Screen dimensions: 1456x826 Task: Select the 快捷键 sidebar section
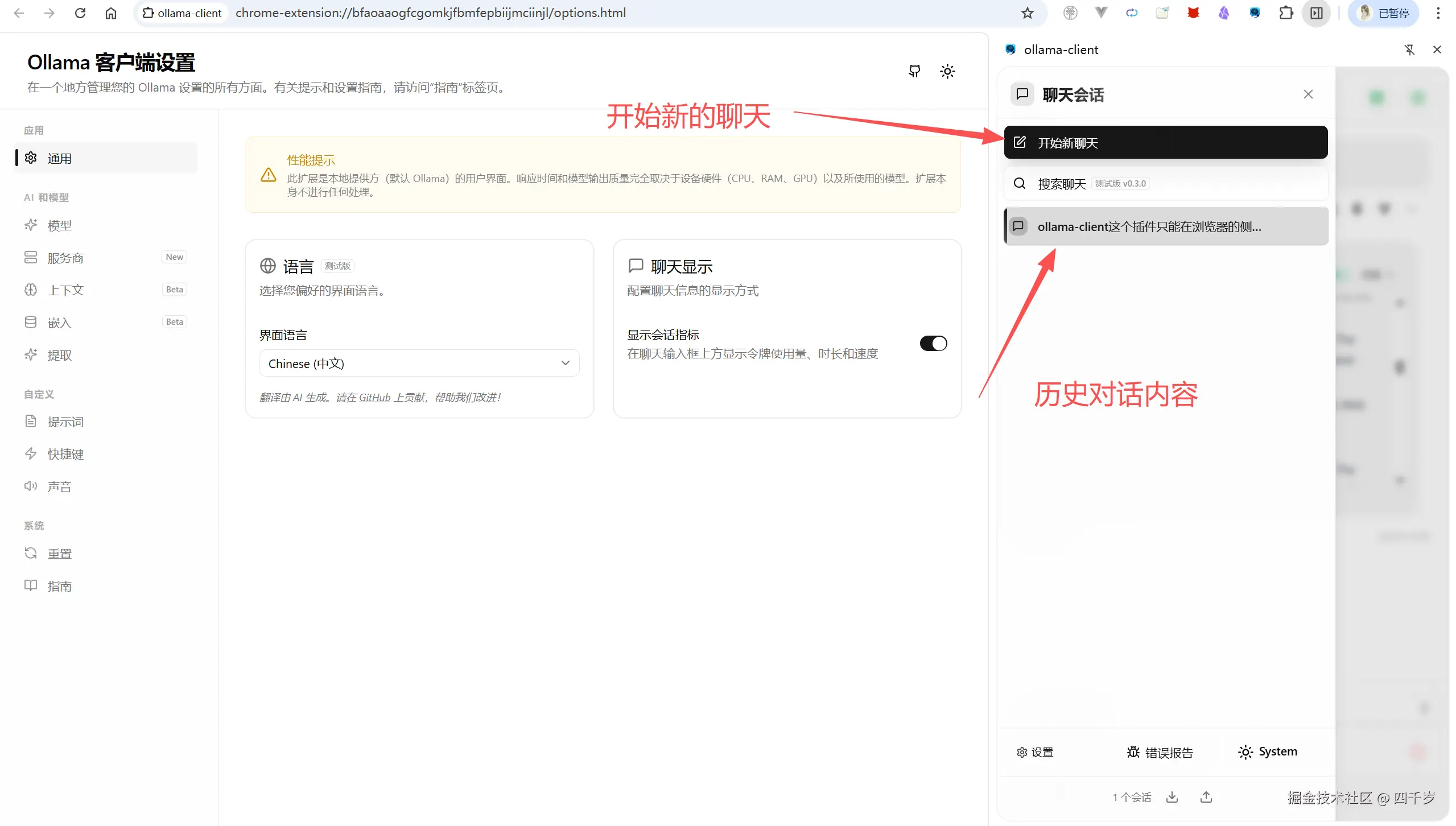[x=65, y=455]
